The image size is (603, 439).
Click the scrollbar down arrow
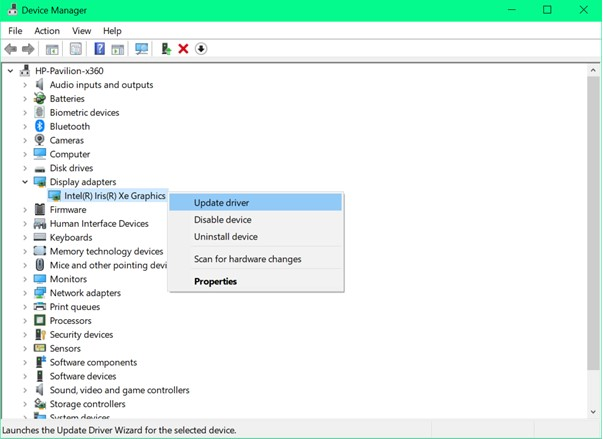[x=593, y=412]
